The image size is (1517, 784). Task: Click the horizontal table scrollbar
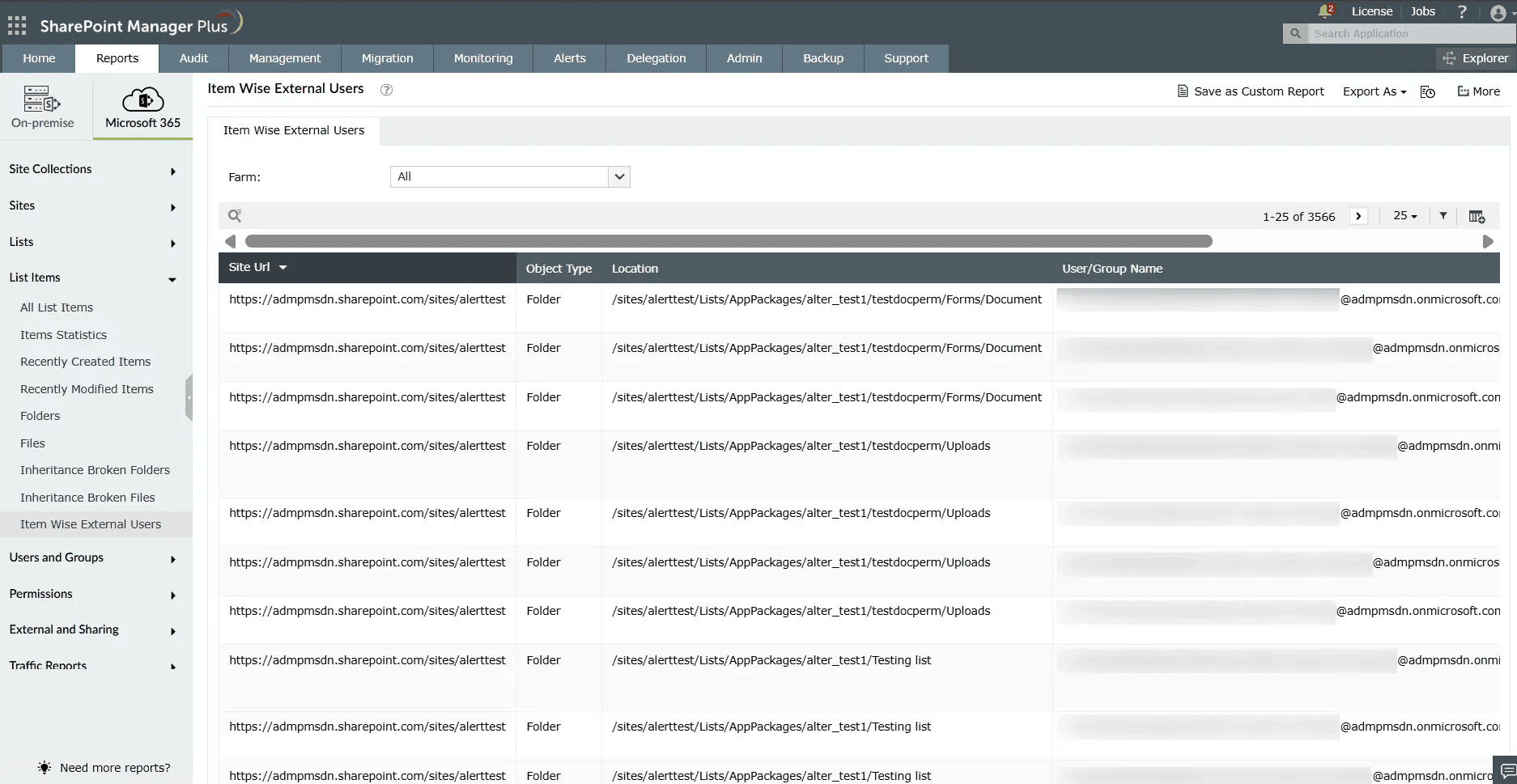[729, 241]
